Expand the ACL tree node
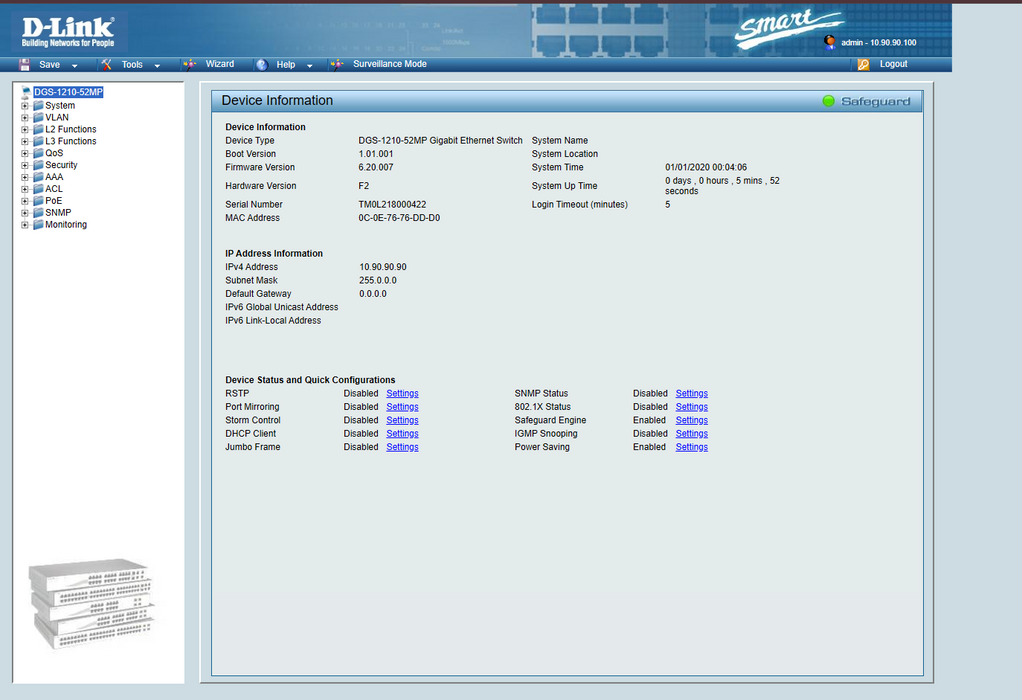1022x700 pixels. pyautogui.click(x=25, y=189)
